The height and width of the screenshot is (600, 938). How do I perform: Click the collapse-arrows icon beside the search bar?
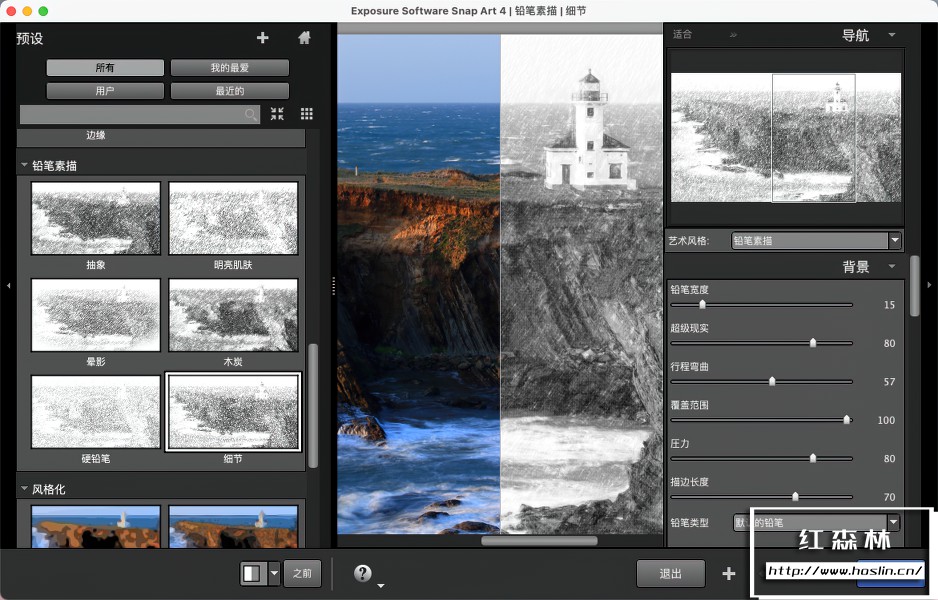[x=277, y=114]
